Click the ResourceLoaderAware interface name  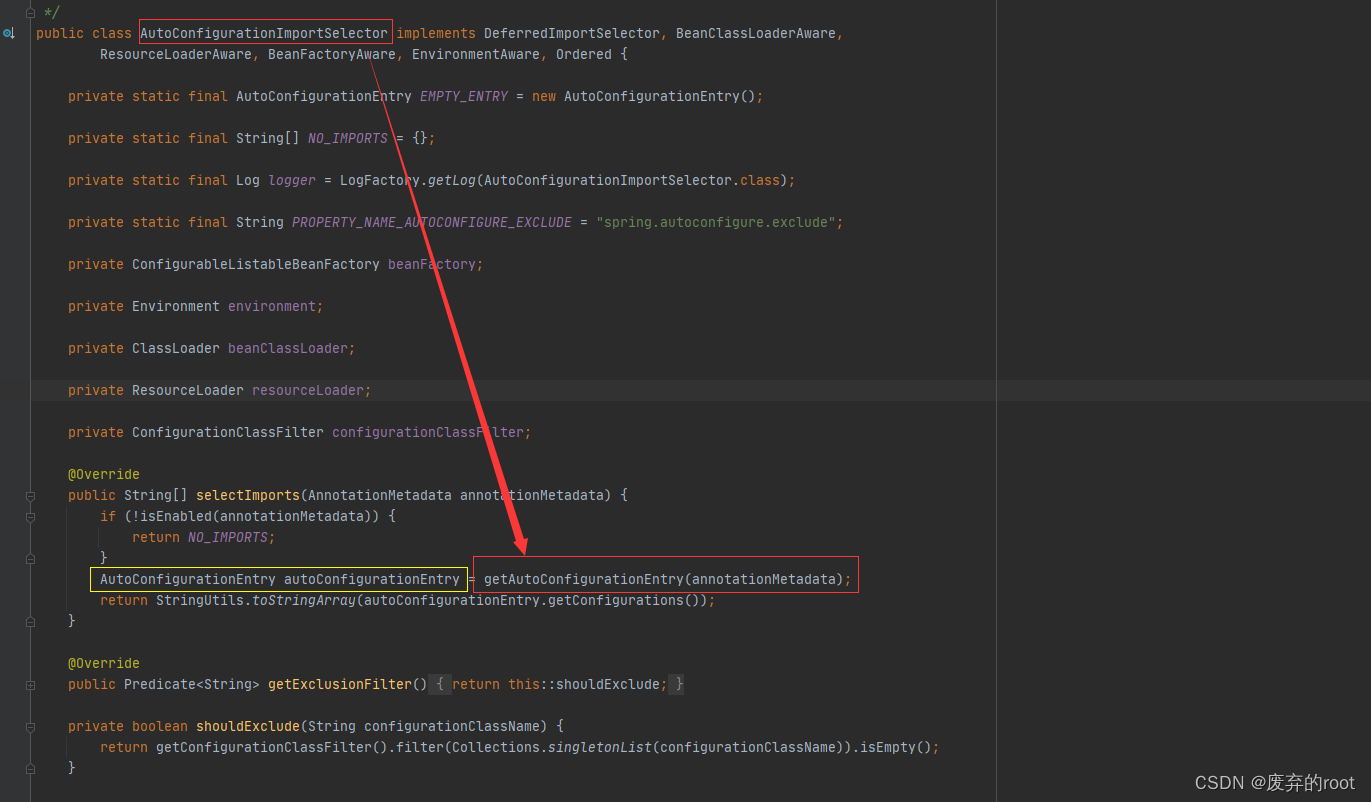pyautogui.click(x=176, y=54)
